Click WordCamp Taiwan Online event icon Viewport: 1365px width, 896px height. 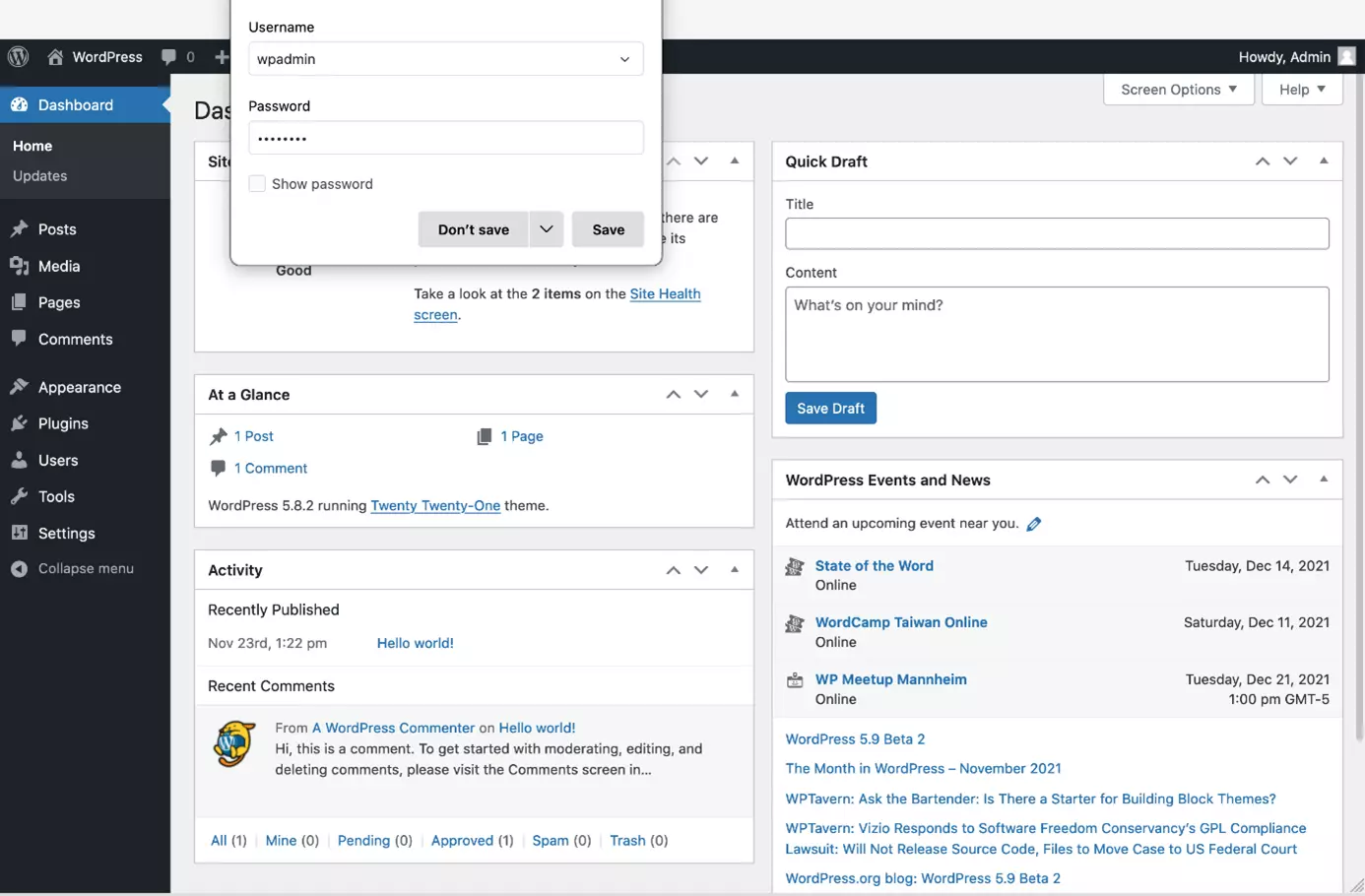pyautogui.click(x=795, y=623)
